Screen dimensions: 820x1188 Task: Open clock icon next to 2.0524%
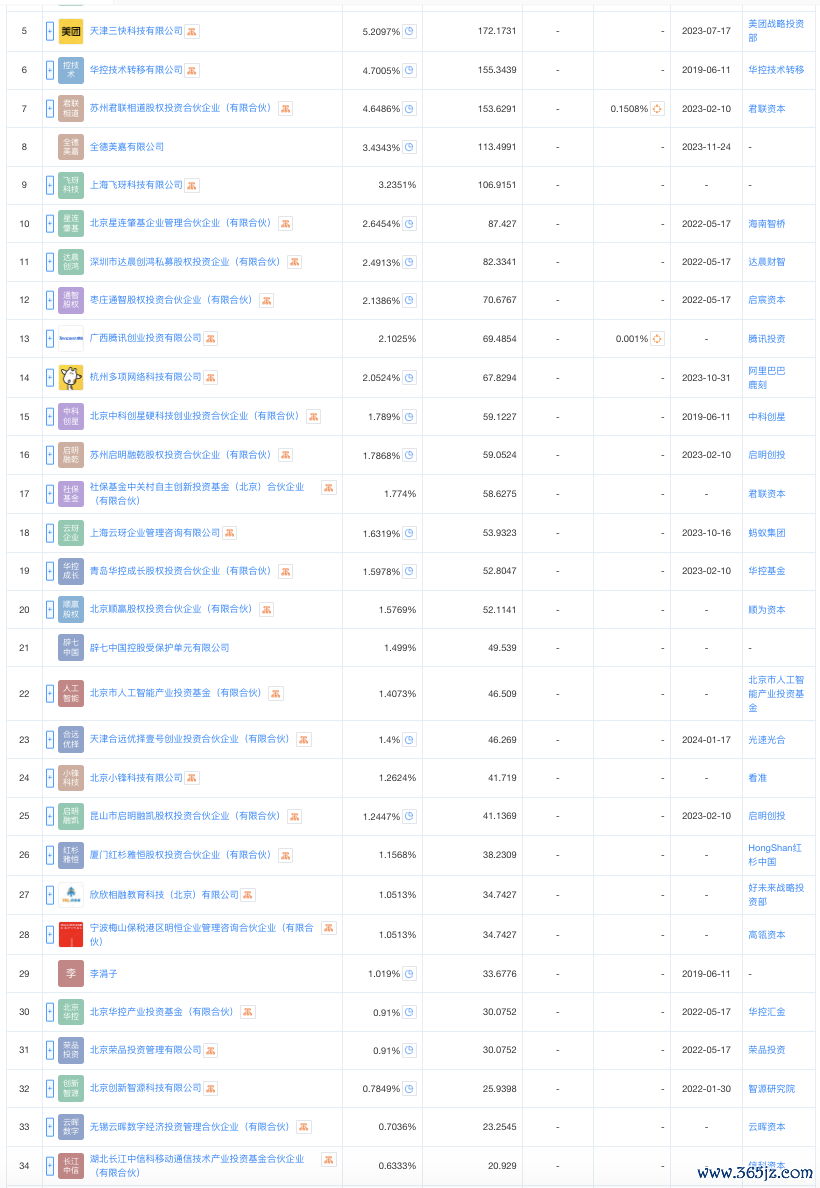tap(409, 378)
